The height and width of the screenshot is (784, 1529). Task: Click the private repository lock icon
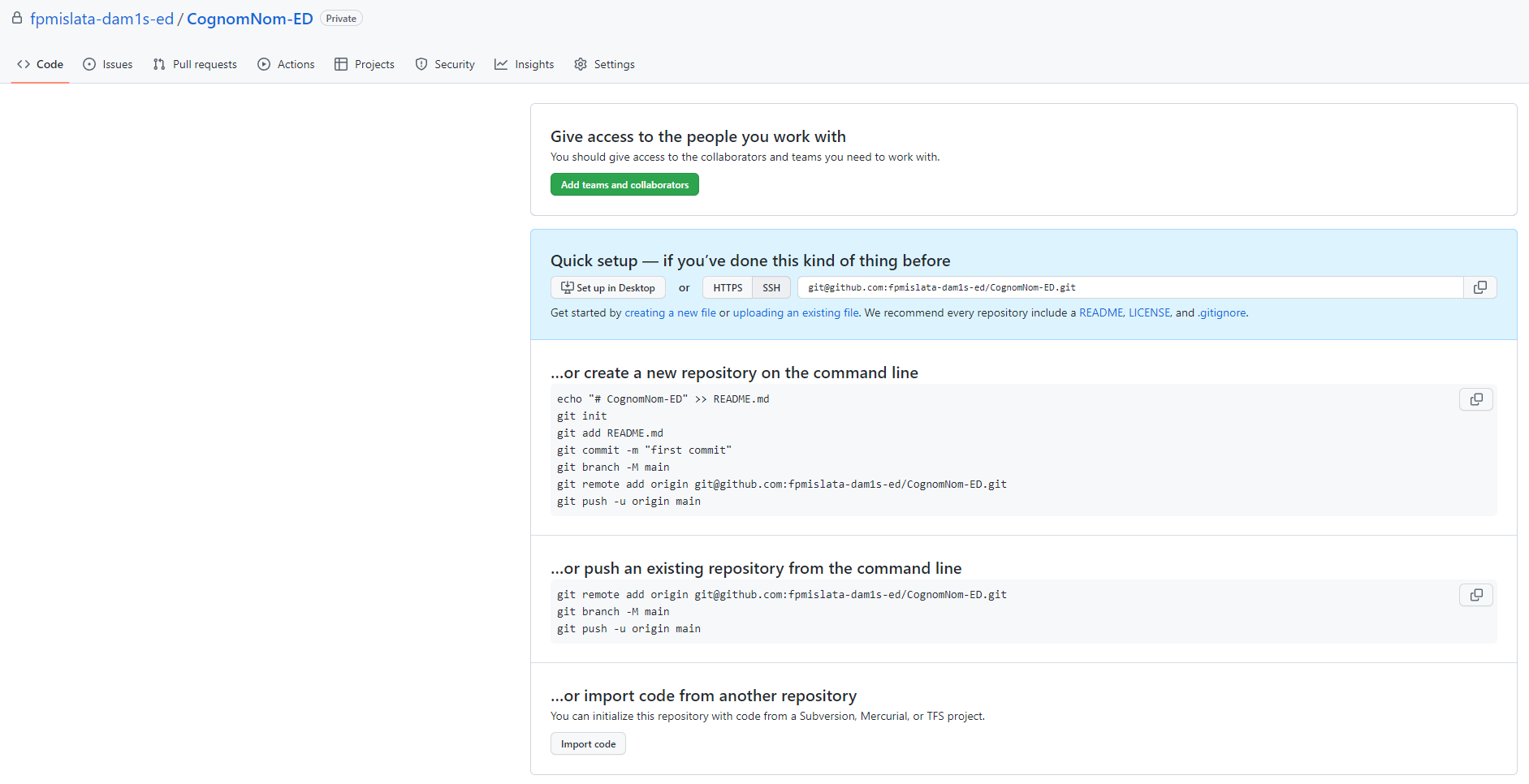pos(17,18)
